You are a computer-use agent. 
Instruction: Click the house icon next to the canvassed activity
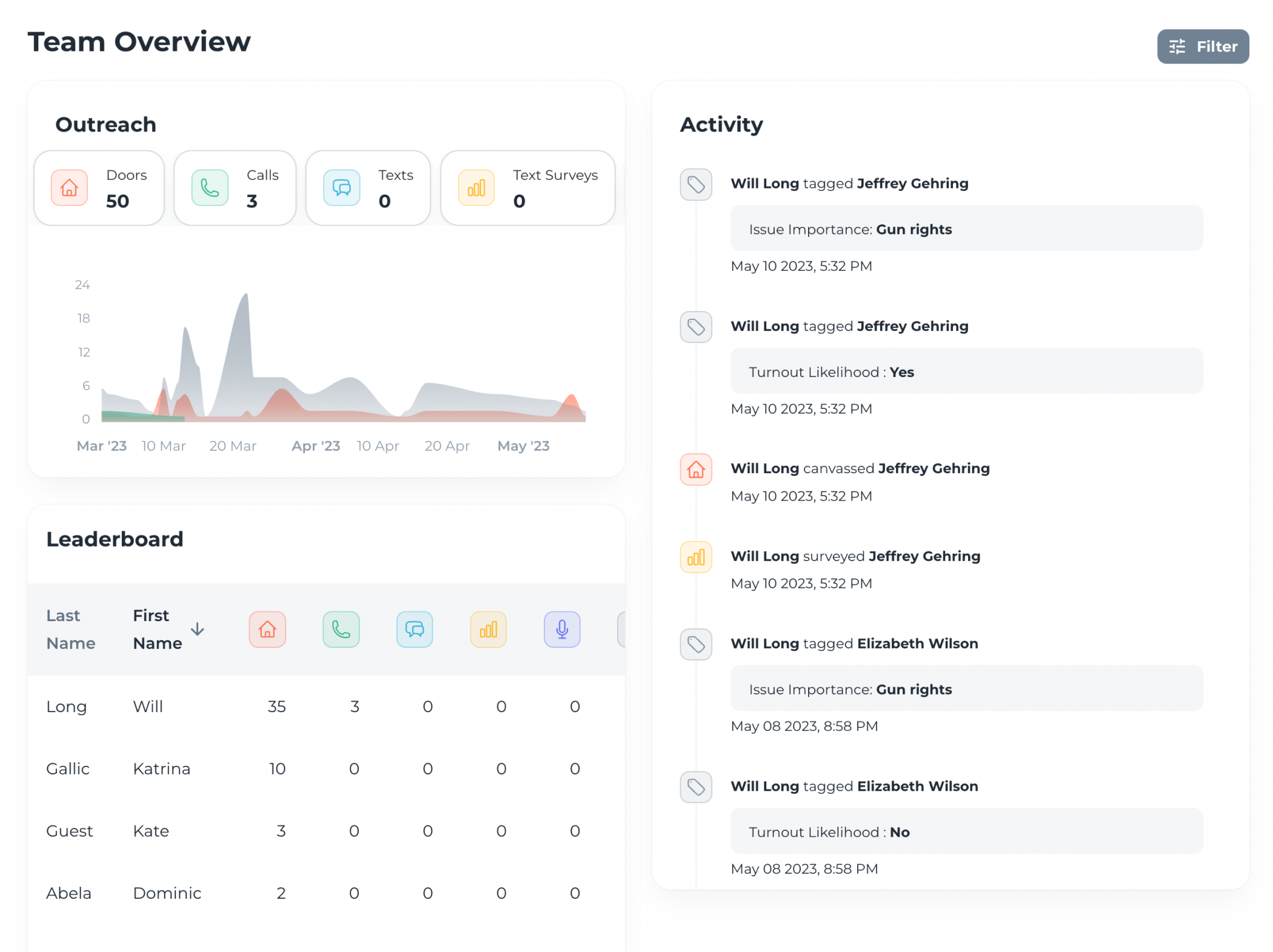(x=696, y=470)
